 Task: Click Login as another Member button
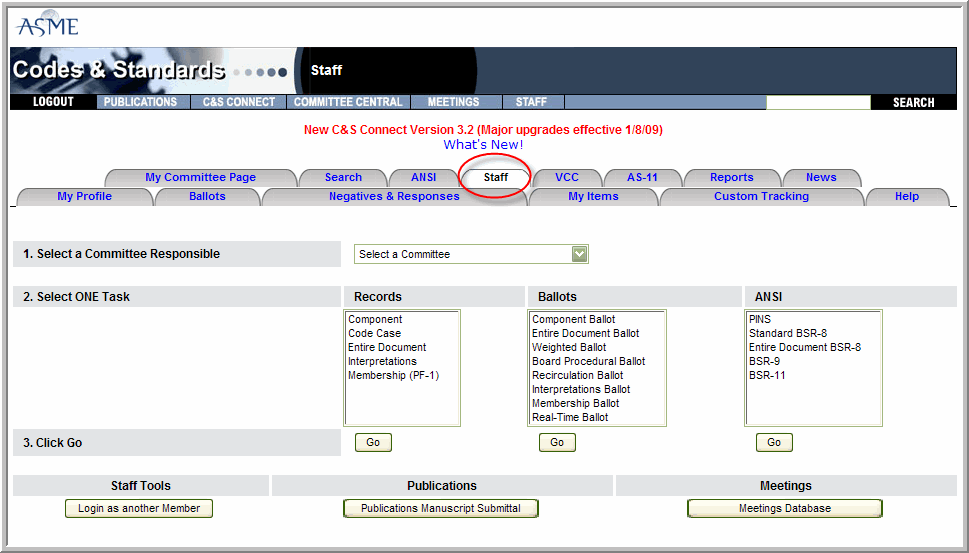(x=139, y=509)
